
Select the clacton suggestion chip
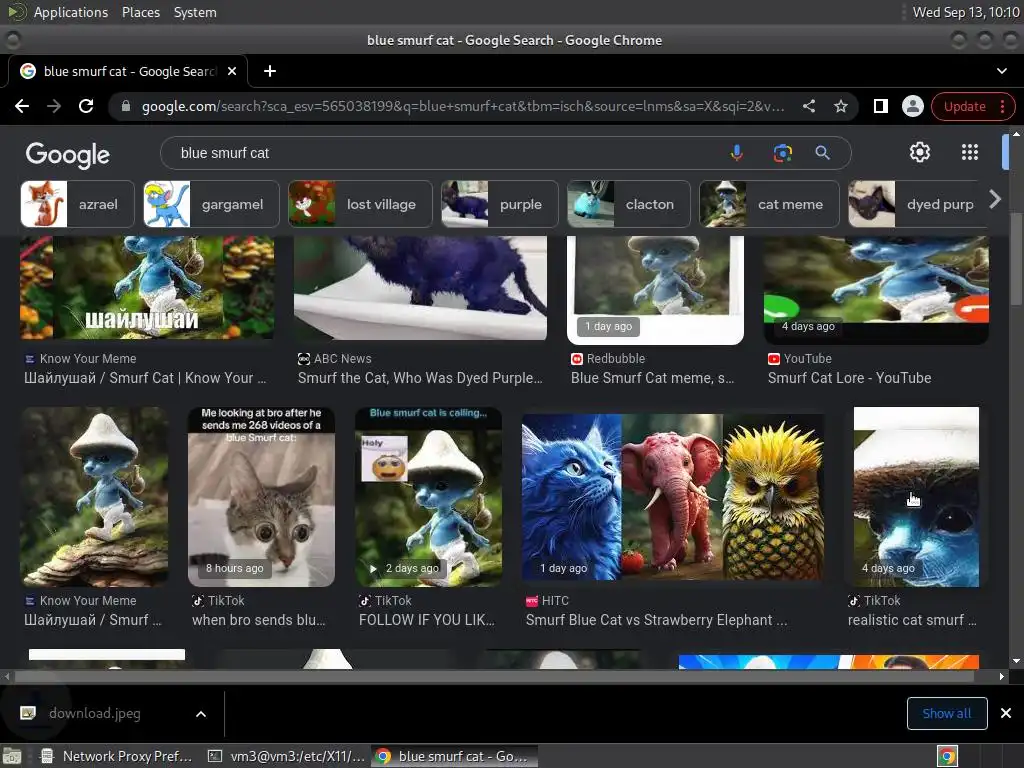pyautogui.click(x=629, y=204)
